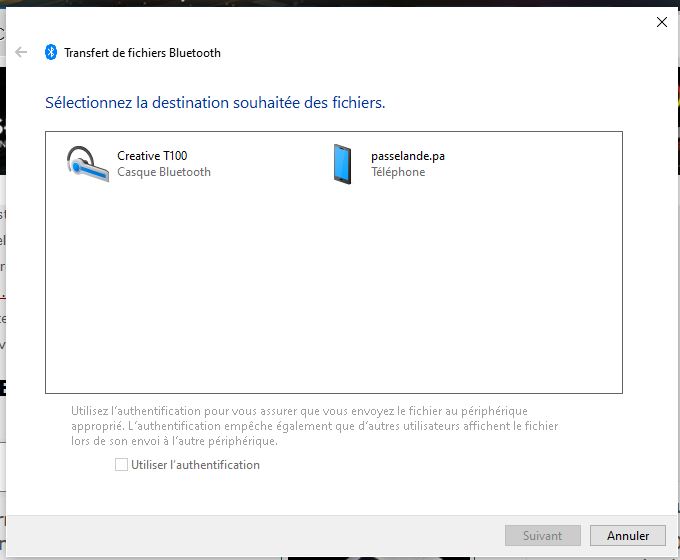Viewport: 680px width, 560px height.
Task: Choose the passelande.pa device name
Action: [x=407, y=156]
